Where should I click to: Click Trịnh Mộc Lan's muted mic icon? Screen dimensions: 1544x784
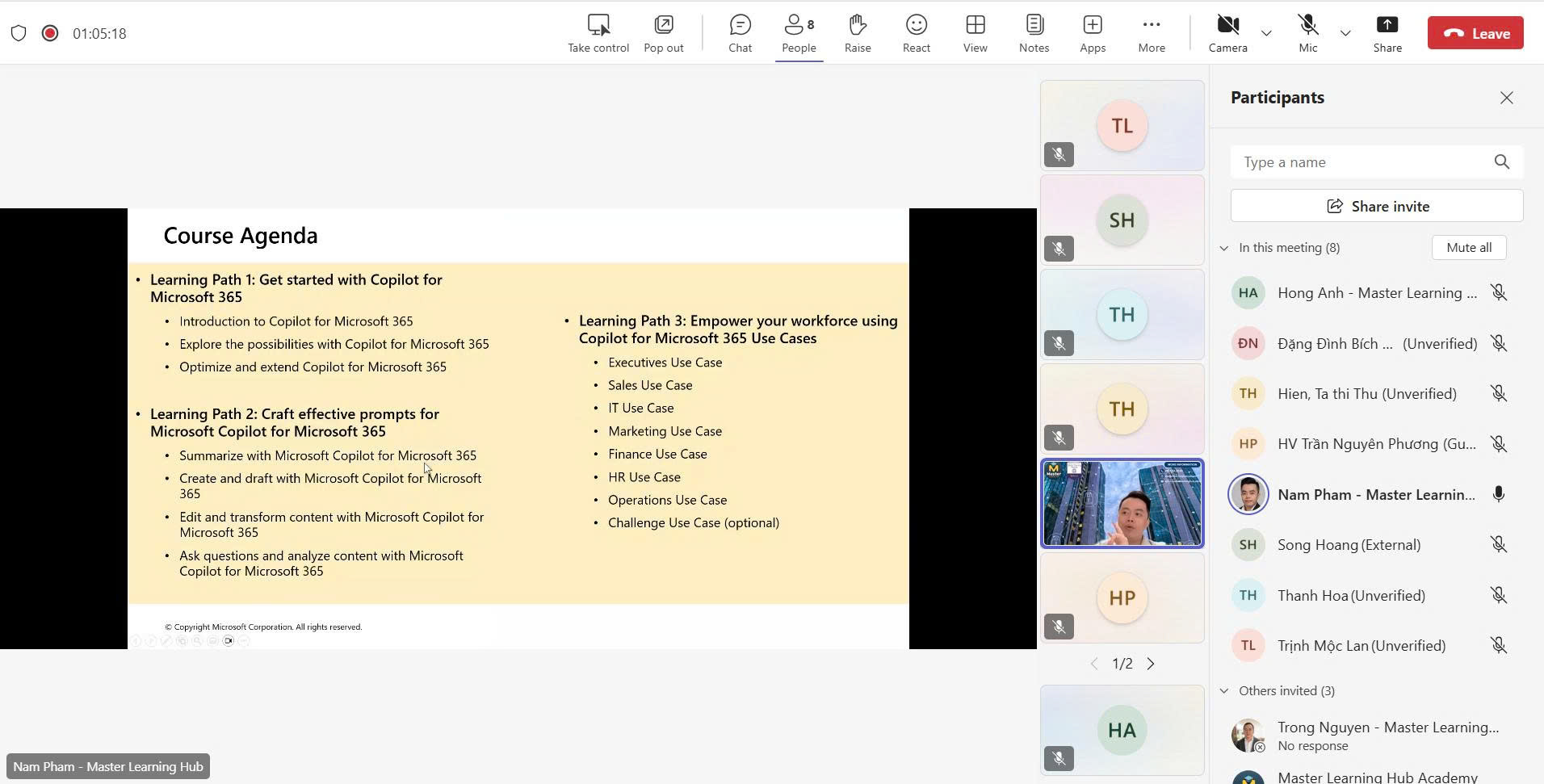tap(1499, 645)
